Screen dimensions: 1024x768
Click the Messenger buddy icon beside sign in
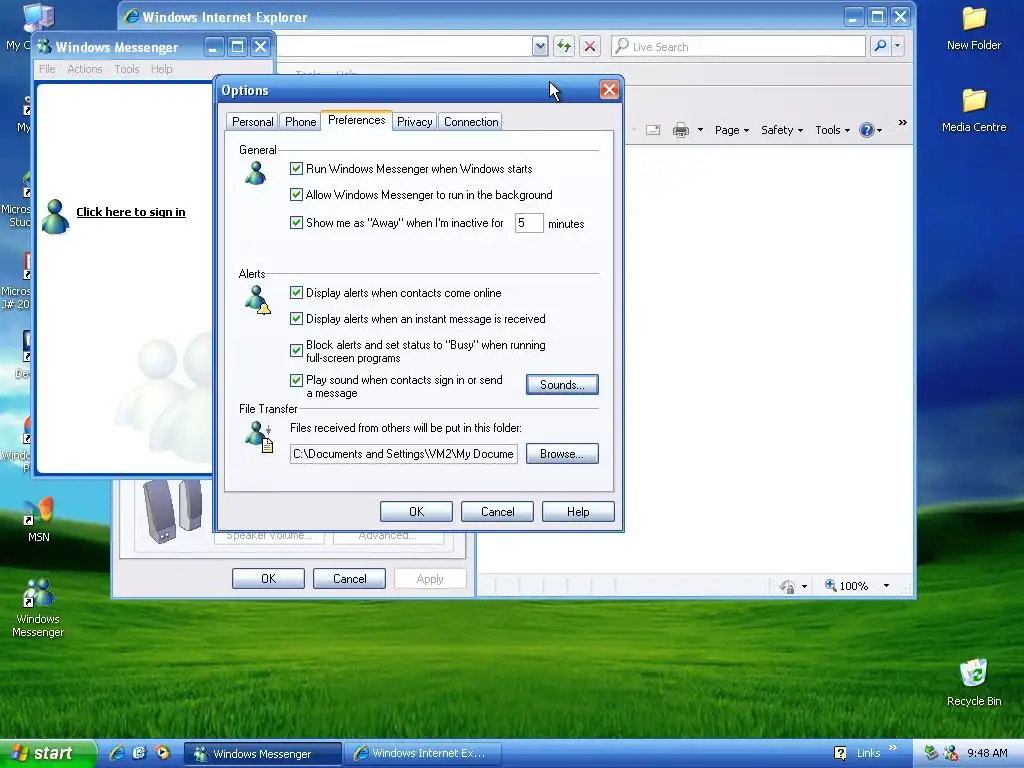[55, 216]
